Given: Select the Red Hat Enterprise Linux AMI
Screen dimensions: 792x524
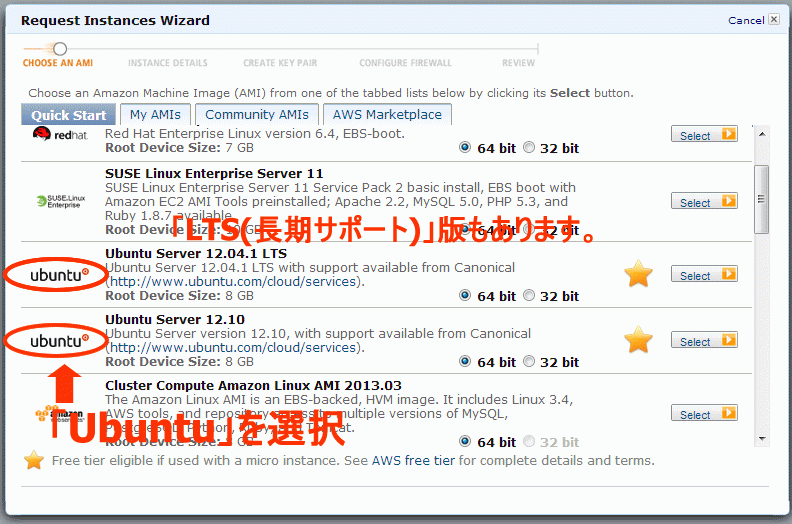Looking at the screenshot, I should 704,134.
